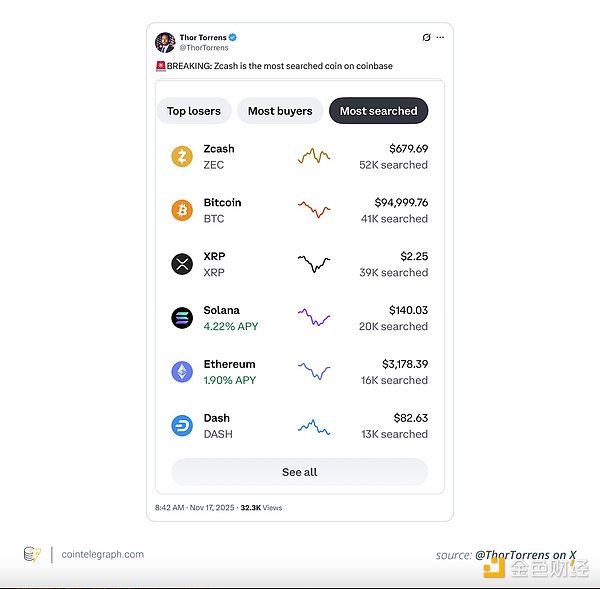The image size is (600, 589).
Task: Click the Bitcoin coin icon
Action: coord(182,210)
